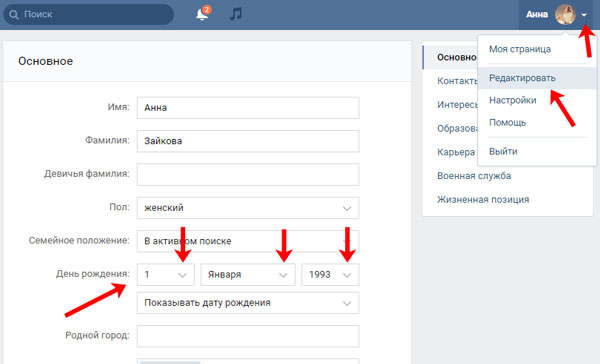Open the notifications bell icon
Image resolution: width=600 pixels, height=364 pixels.
coord(202,14)
